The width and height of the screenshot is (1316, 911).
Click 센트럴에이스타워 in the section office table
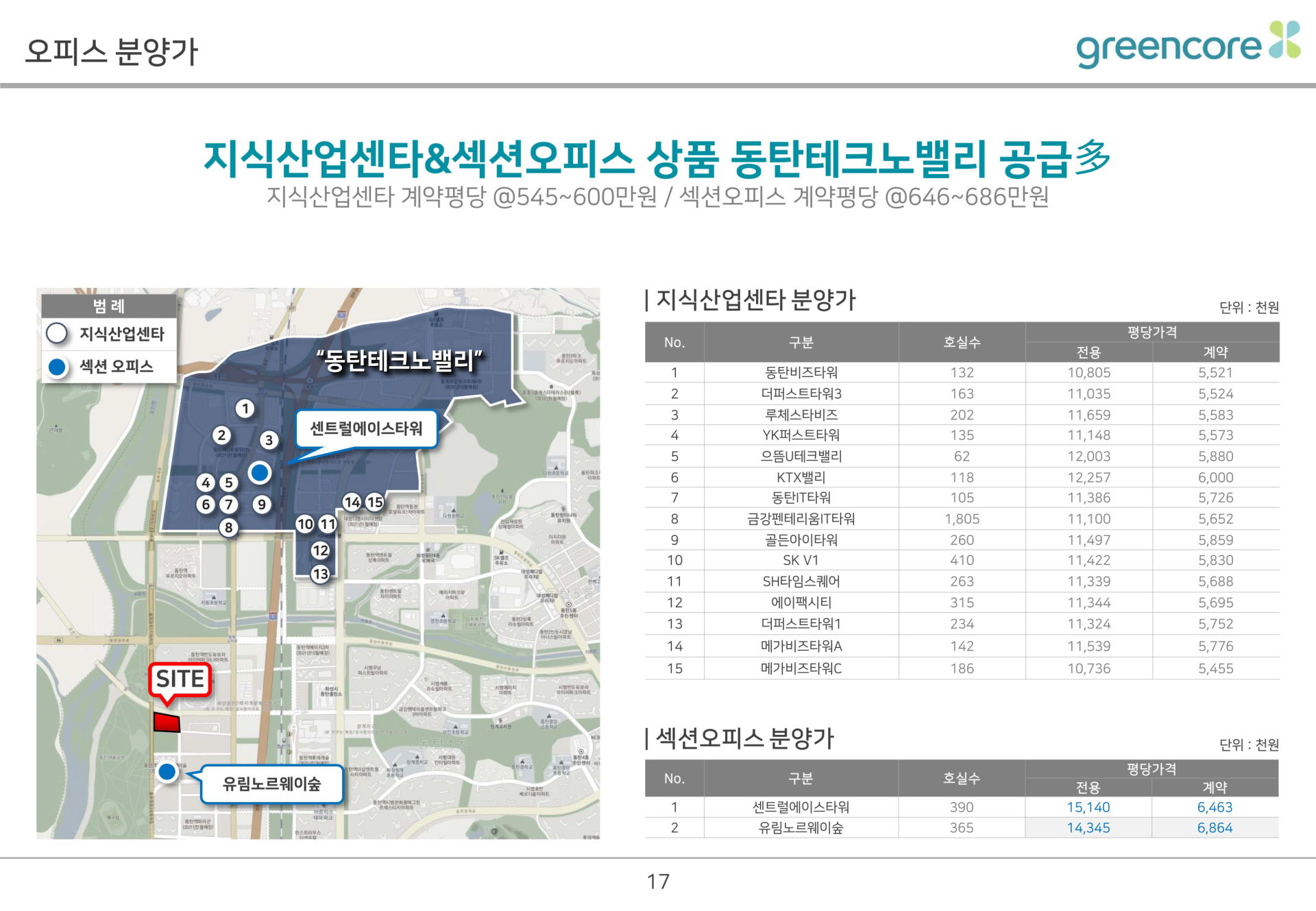click(x=801, y=807)
